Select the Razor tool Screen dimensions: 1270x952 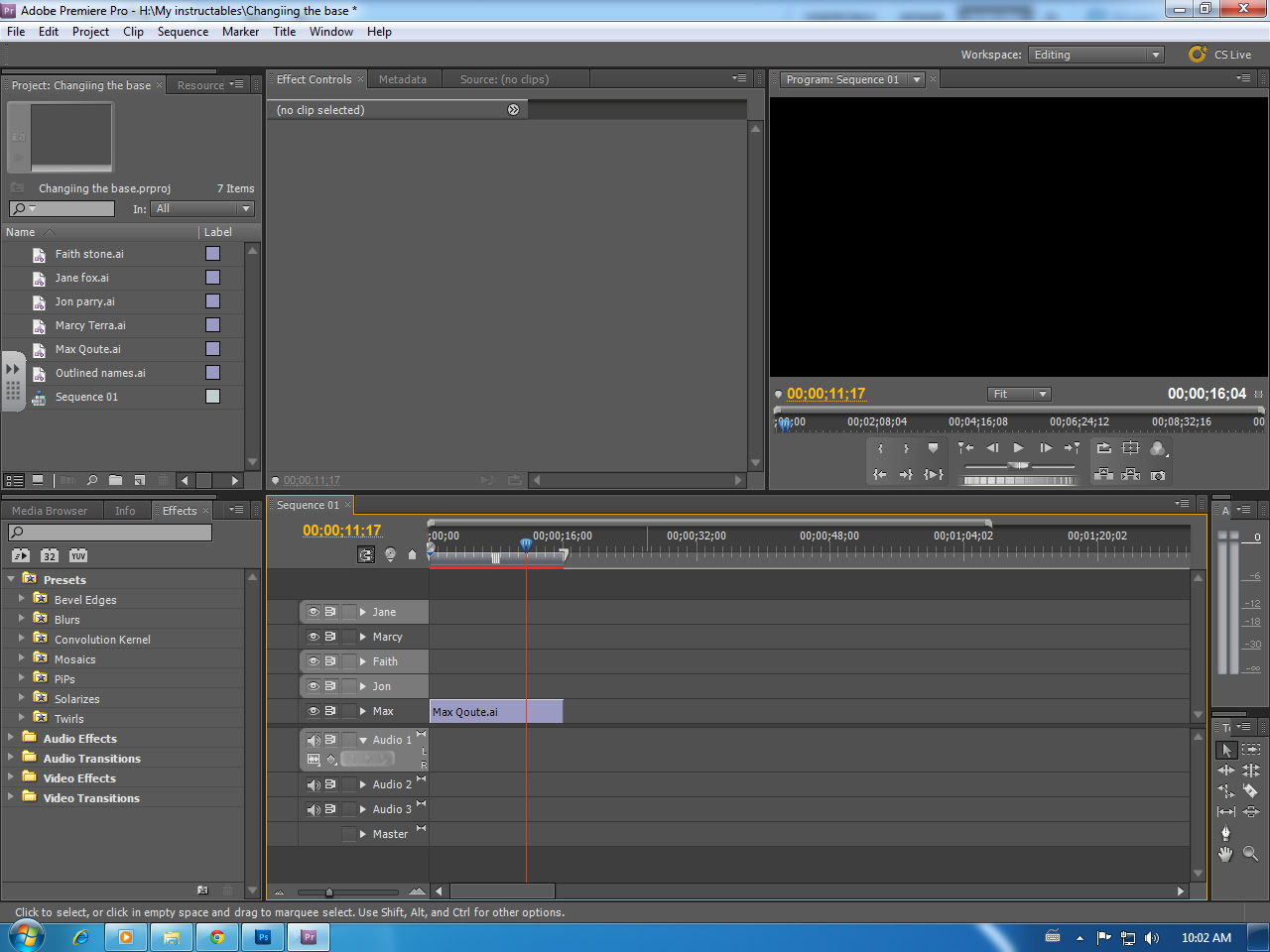click(x=1250, y=790)
